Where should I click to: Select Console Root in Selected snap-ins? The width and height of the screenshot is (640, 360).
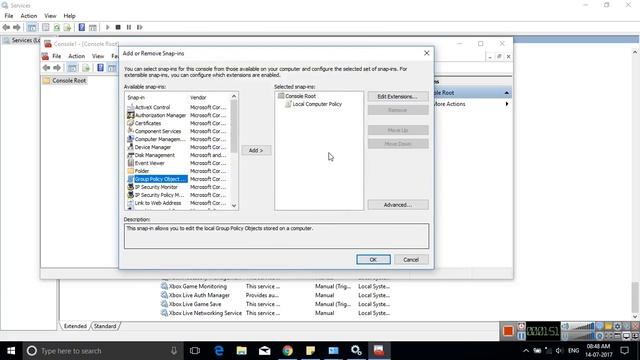coord(297,96)
